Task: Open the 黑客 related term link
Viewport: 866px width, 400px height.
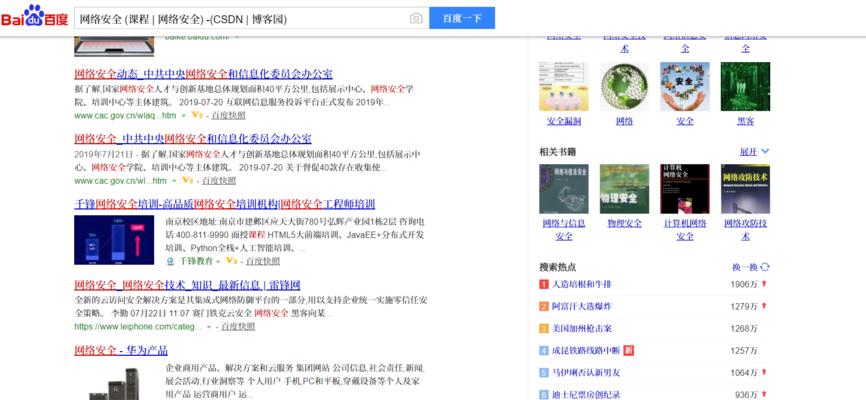Action: [x=746, y=121]
